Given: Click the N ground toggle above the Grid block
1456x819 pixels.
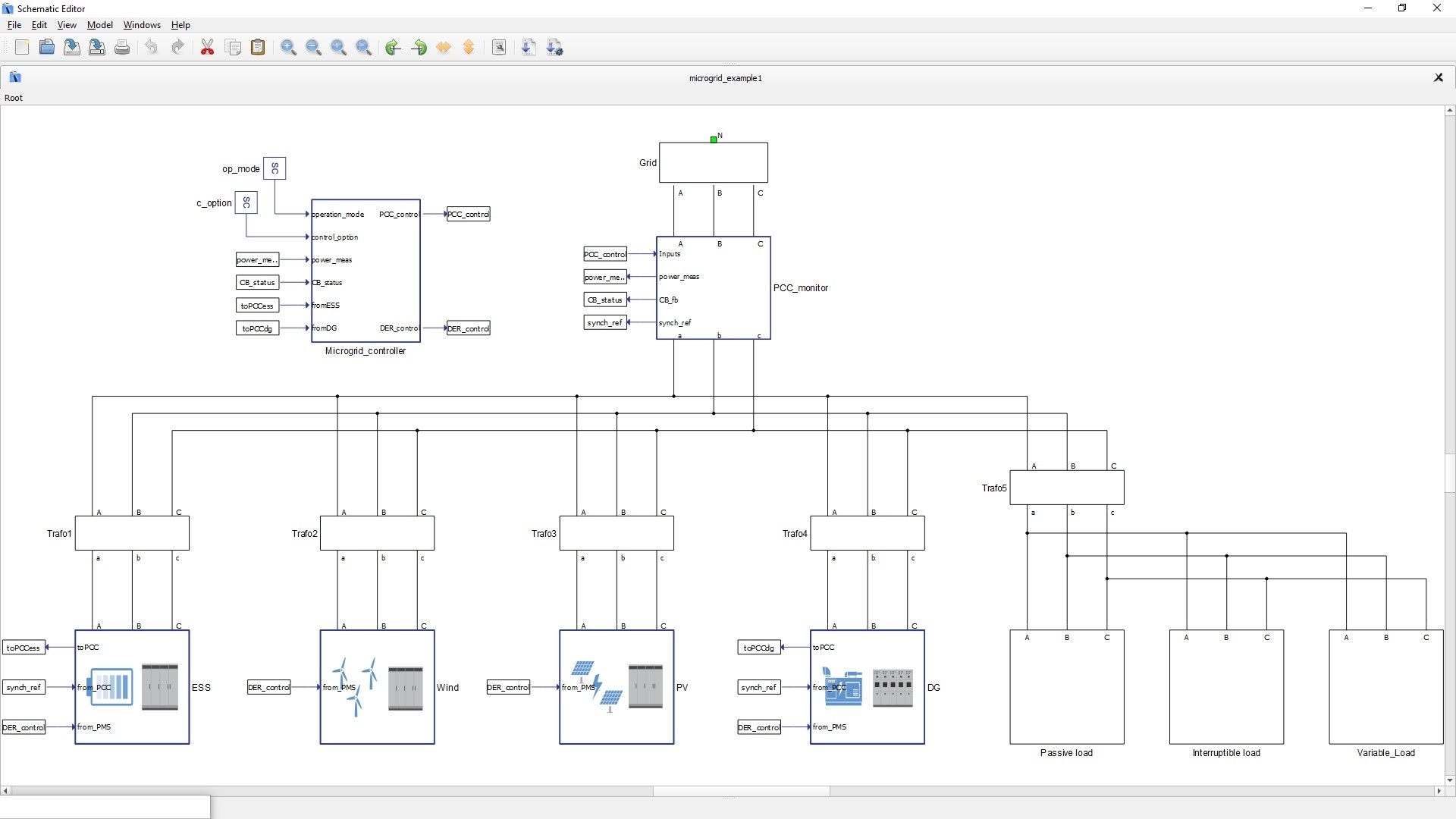Looking at the screenshot, I should coord(714,138).
